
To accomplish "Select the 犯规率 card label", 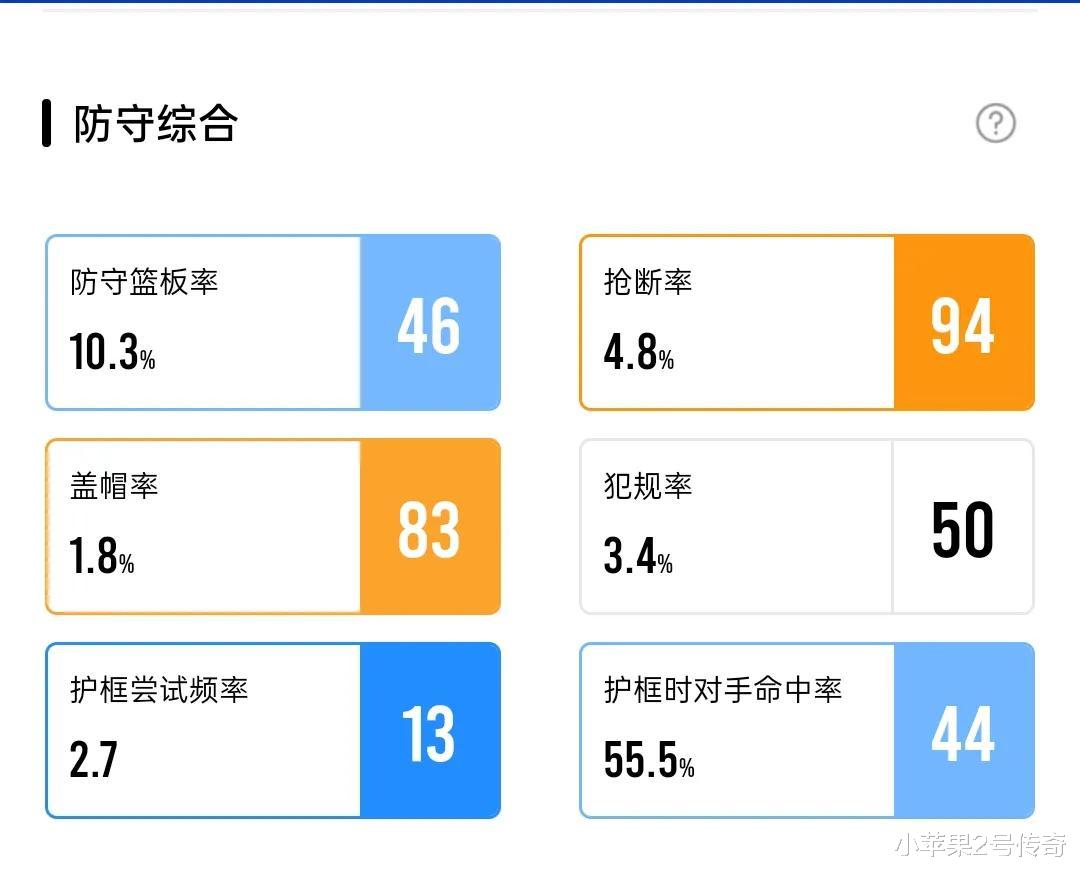I will pyautogui.click(x=648, y=486).
